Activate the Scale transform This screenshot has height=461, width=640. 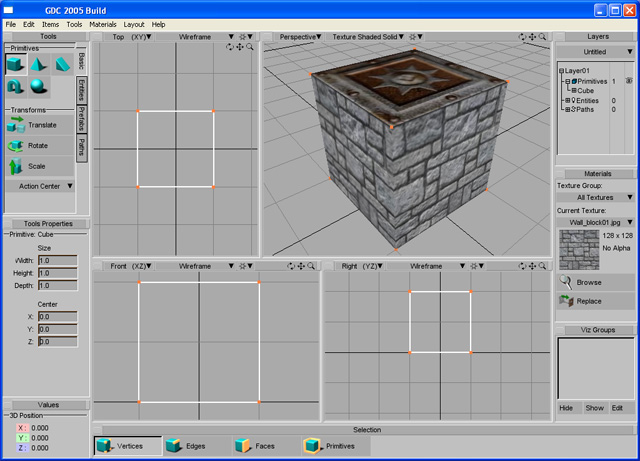coord(40,166)
